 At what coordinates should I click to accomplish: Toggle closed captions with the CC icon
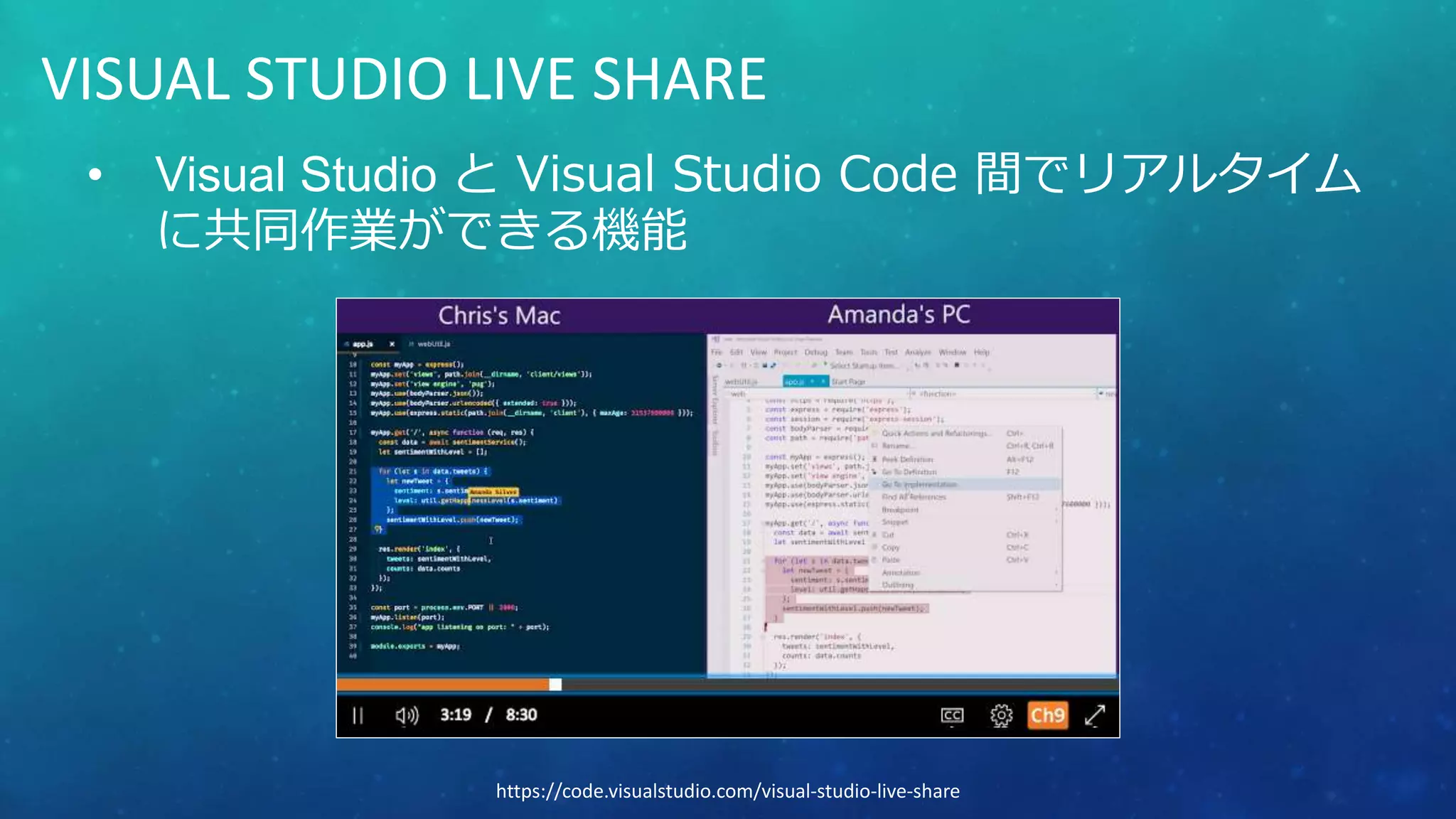pyautogui.click(x=952, y=715)
